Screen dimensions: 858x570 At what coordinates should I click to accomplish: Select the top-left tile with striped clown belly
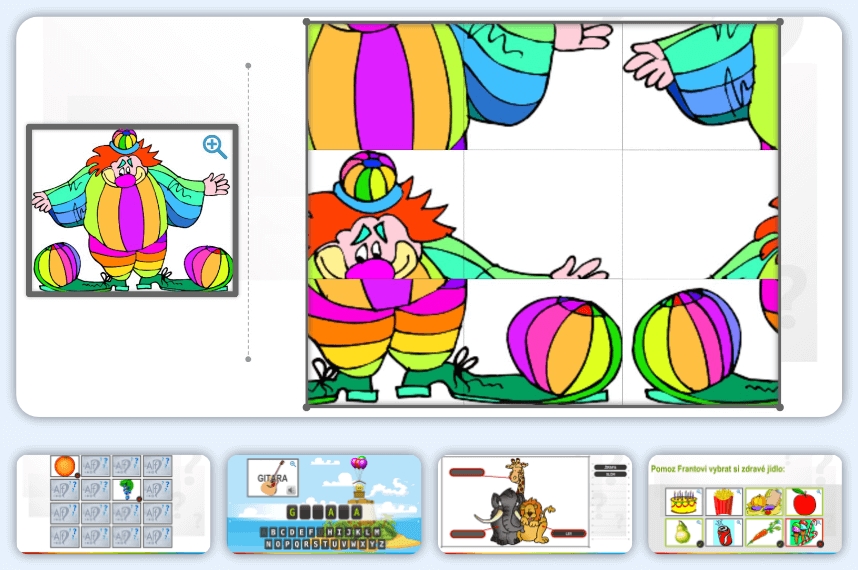385,86
